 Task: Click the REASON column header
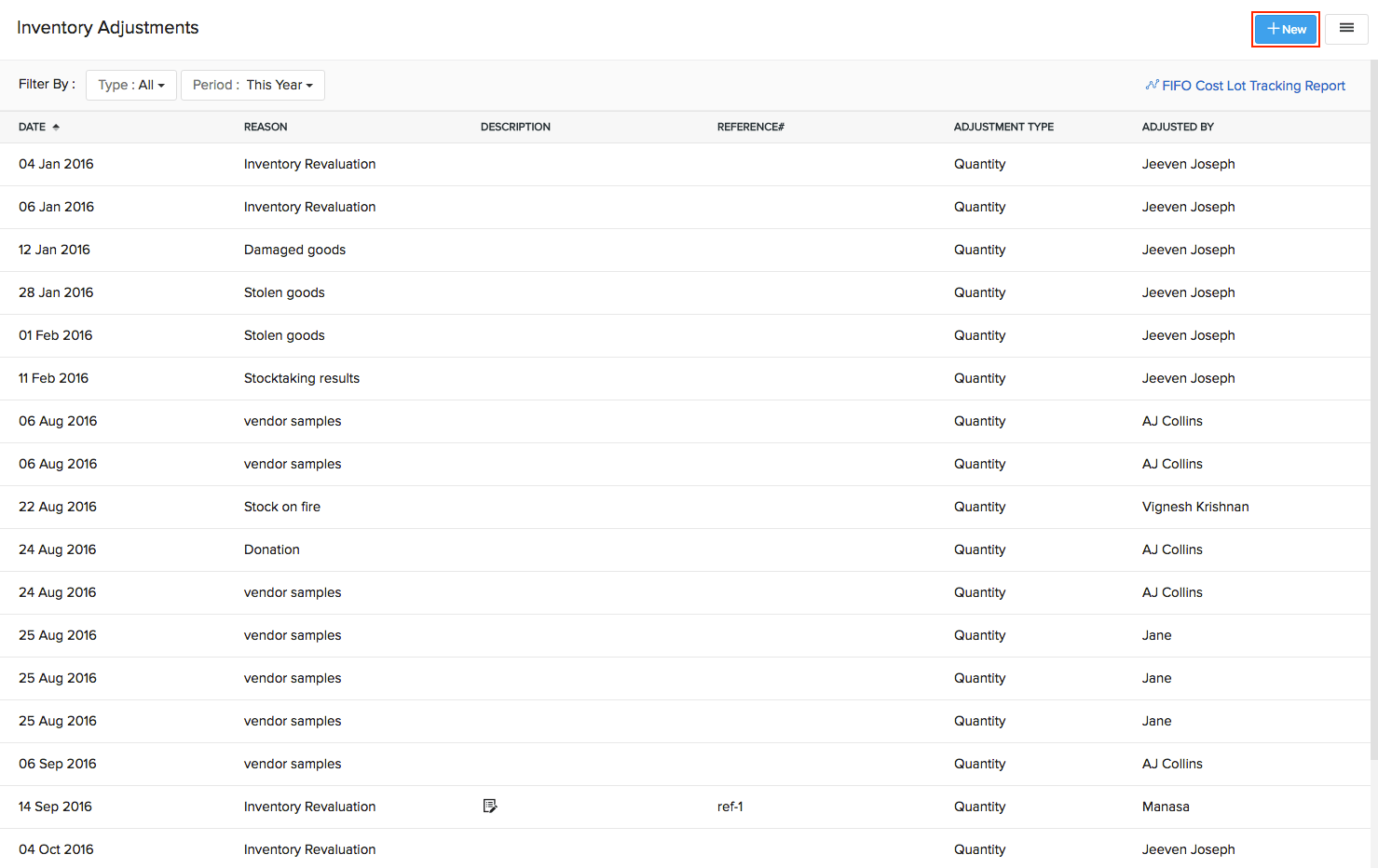(266, 127)
